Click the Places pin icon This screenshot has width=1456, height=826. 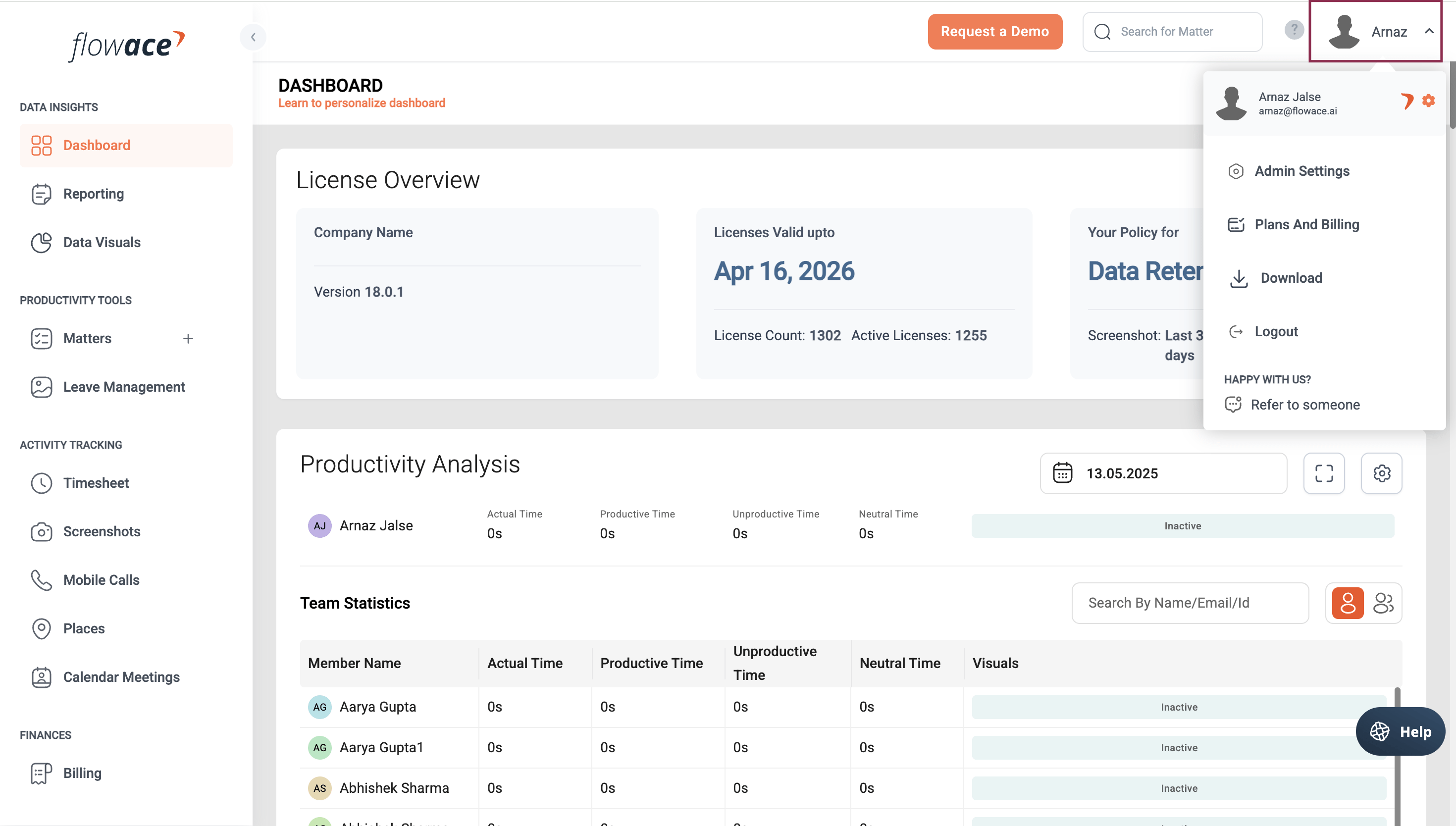click(42, 628)
